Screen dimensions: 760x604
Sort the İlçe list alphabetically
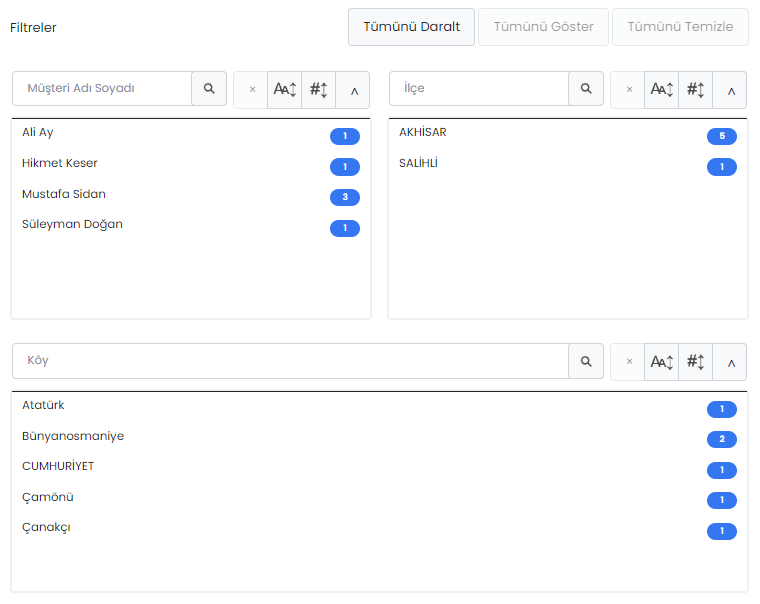point(662,89)
